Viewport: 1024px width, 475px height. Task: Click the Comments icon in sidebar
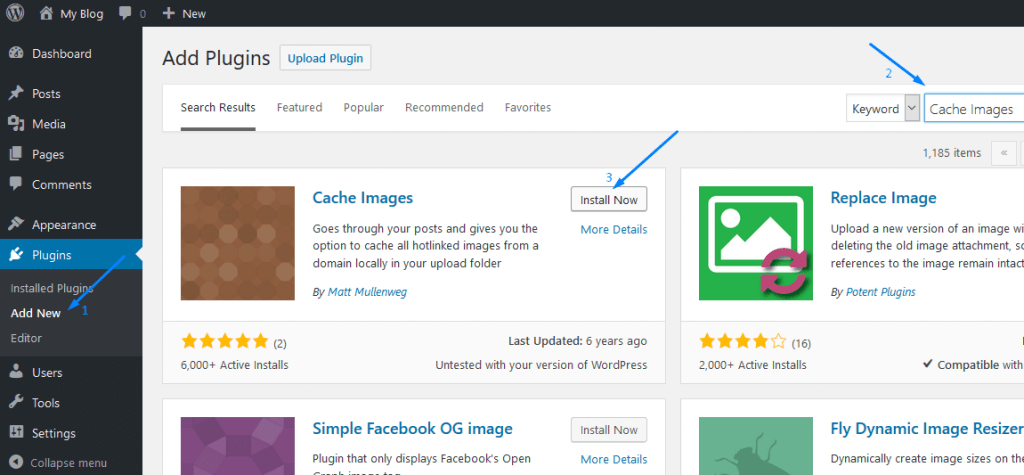(16, 184)
